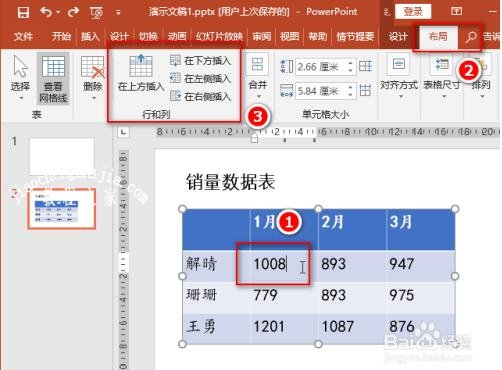Switch to the 动画 tab
Image resolution: width=502 pixels, height=370 pixels.
[x=177, y=36]
